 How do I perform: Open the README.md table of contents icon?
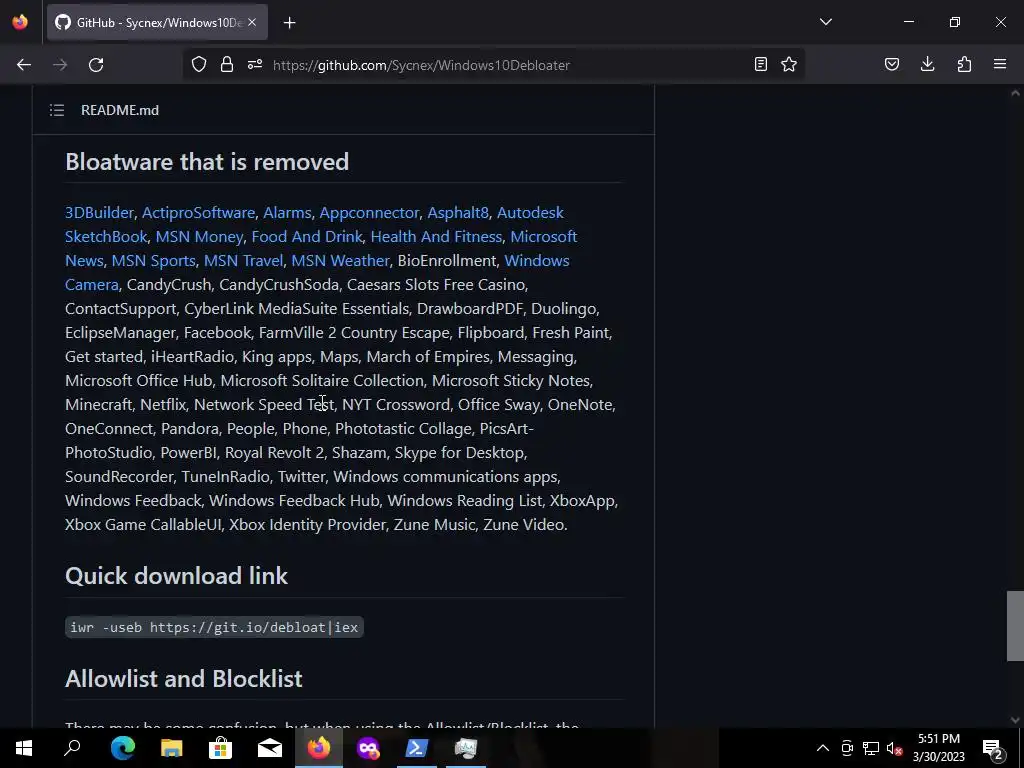click(x=57, y=110)
